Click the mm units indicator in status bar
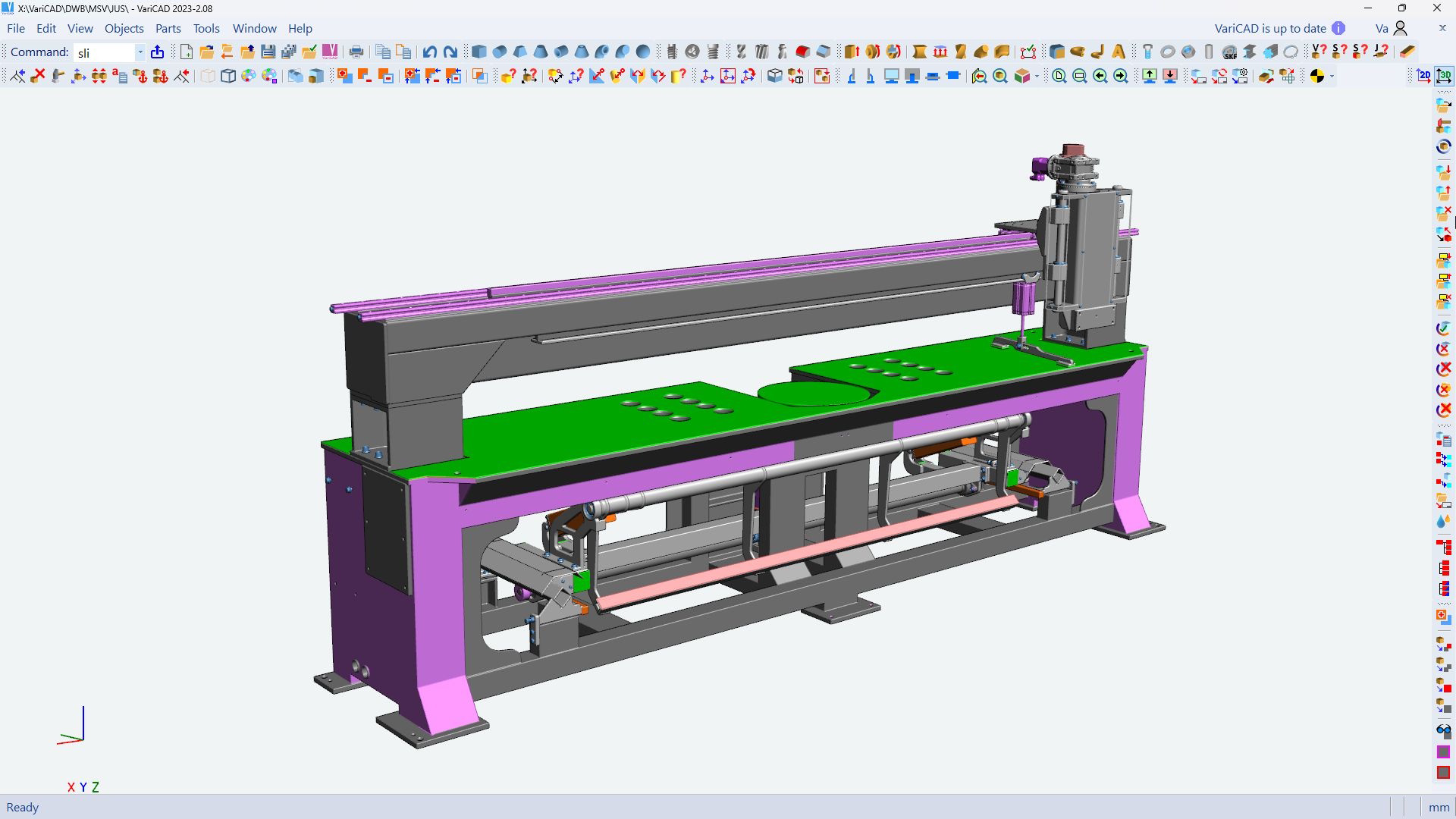The width and height of the screenshot is (1456, 819). pyautogui.click(x=1439, y=807)
